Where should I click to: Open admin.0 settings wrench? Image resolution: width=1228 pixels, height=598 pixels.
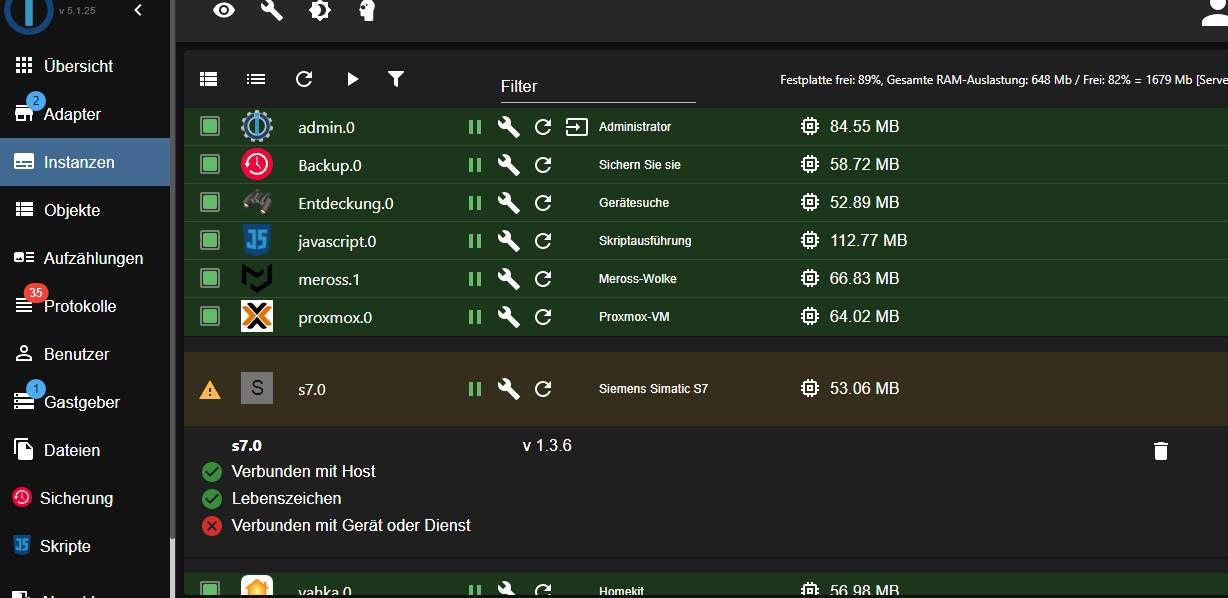coord(509,127)
